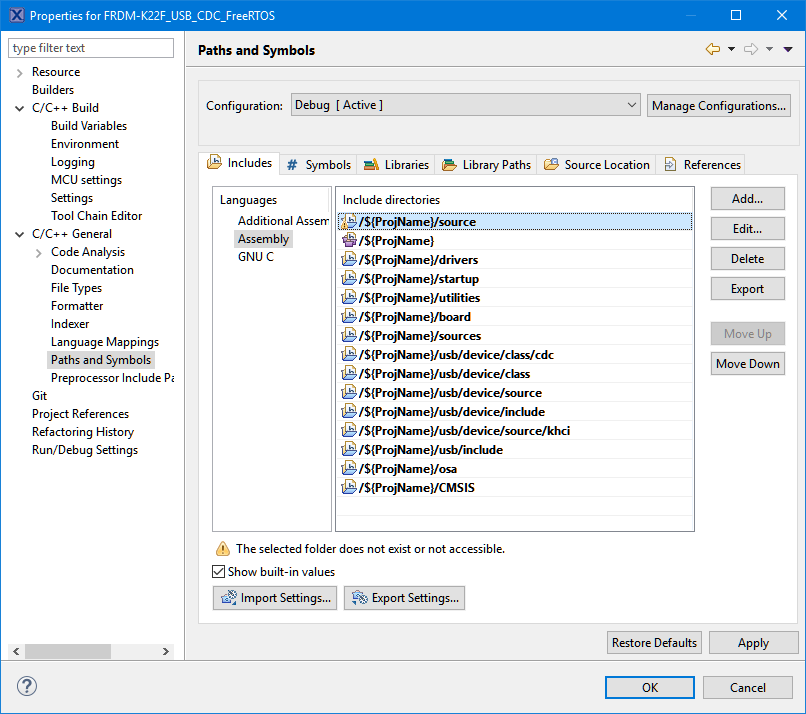Open the Configuration dropdown
The width and height of the screenshot is (806, 714).
(465, 105)
